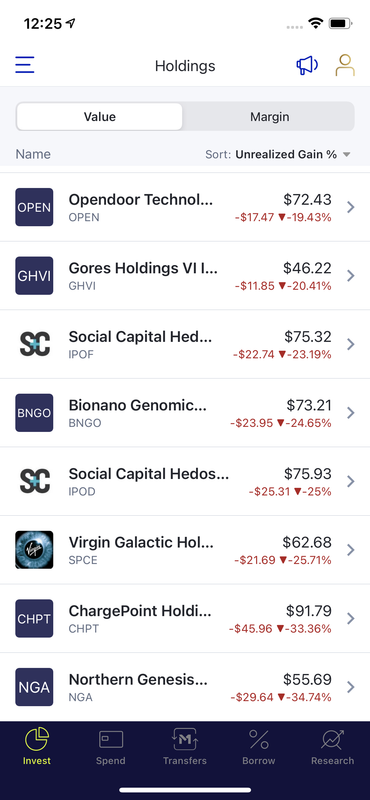Open Gores Holdings VI holding

[185, 276]
